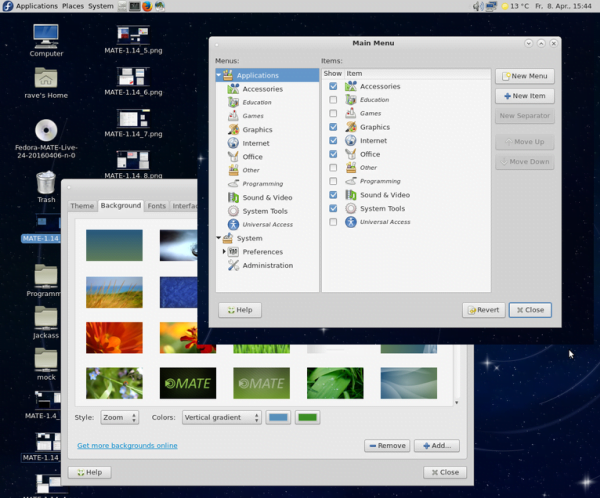The height and width of the screenshot is (498, 600).
Task: Launch Firefox from top panel
Action: tap(147, 6)
